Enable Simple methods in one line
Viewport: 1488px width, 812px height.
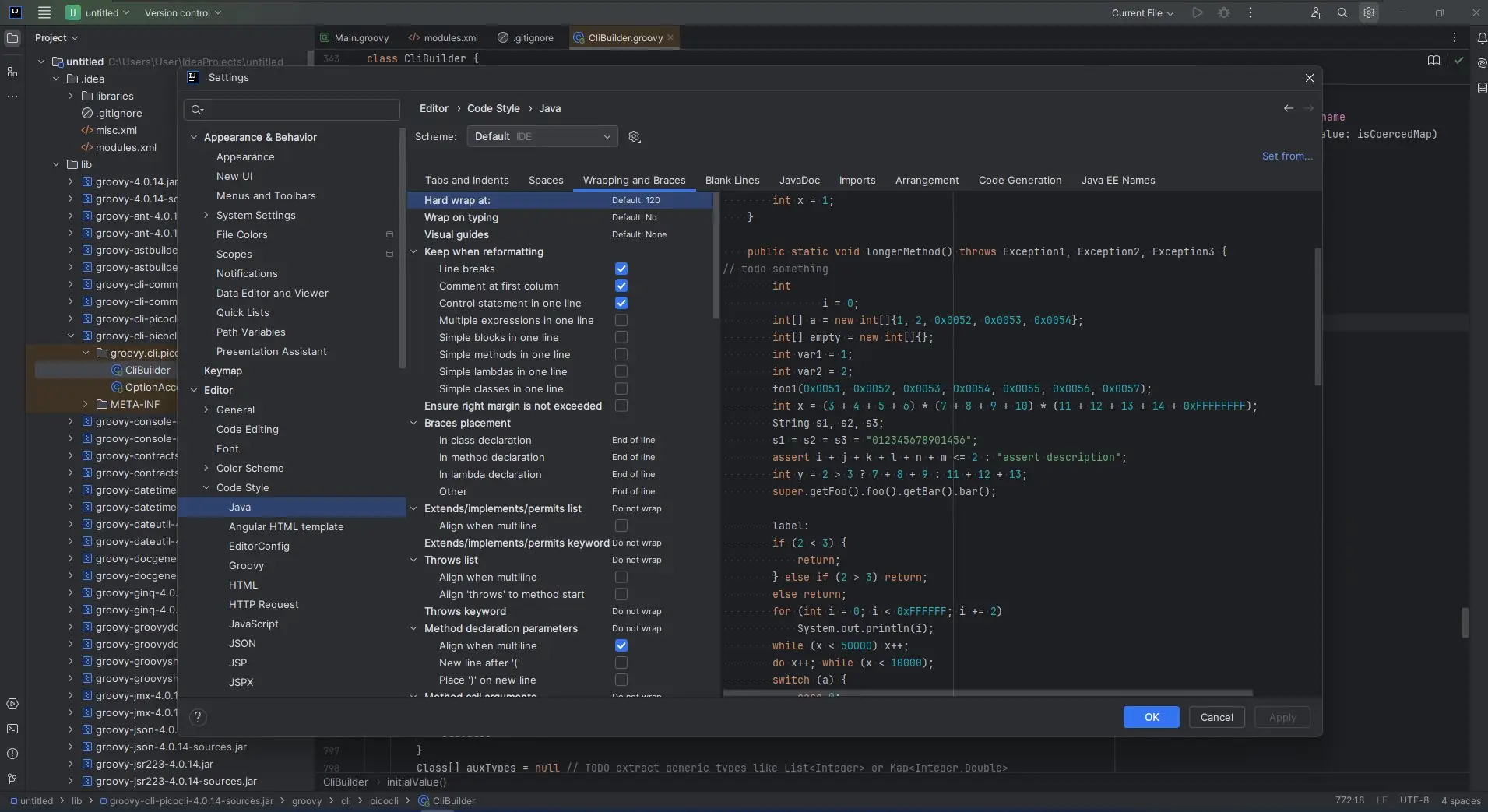(x=621, y=355)
